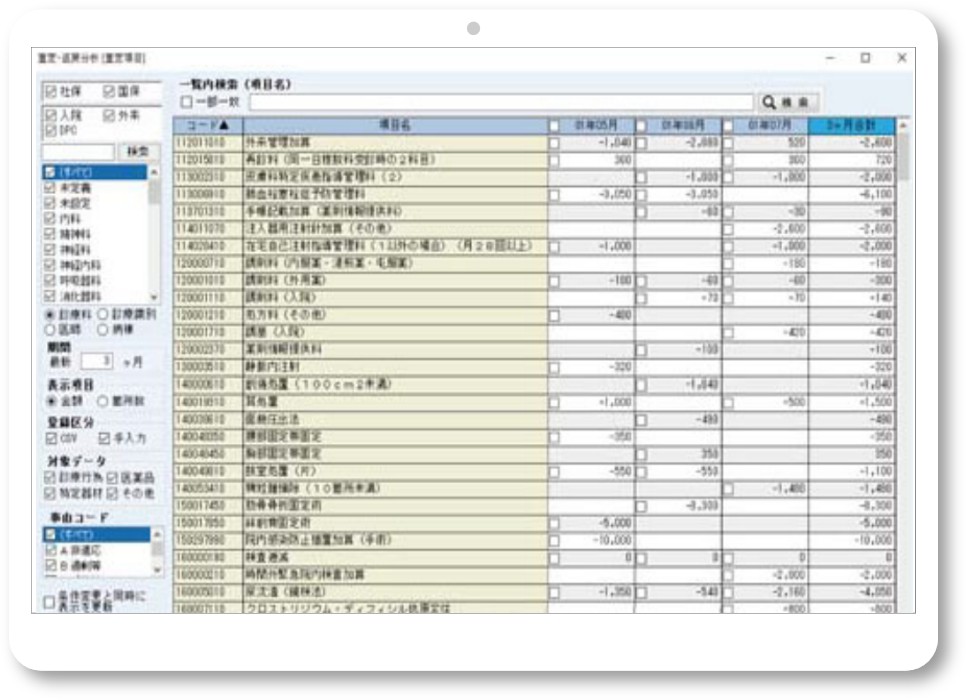The height and width of the screenshot is (700, 967).
Task: Click the 3ヶ月合計 column header
Action: 851,125
